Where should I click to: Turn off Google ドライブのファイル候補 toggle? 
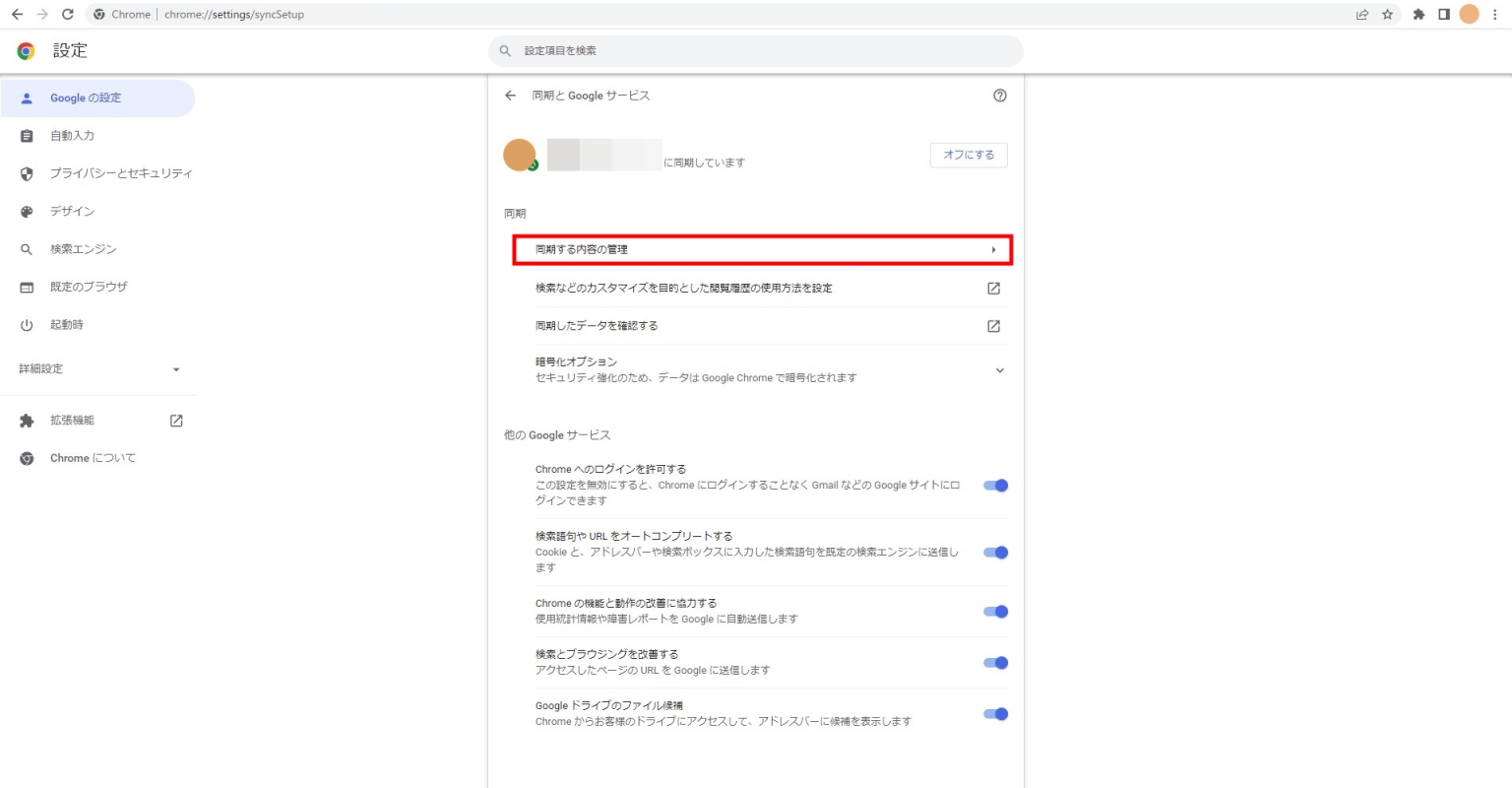click(x=996, y=714)
